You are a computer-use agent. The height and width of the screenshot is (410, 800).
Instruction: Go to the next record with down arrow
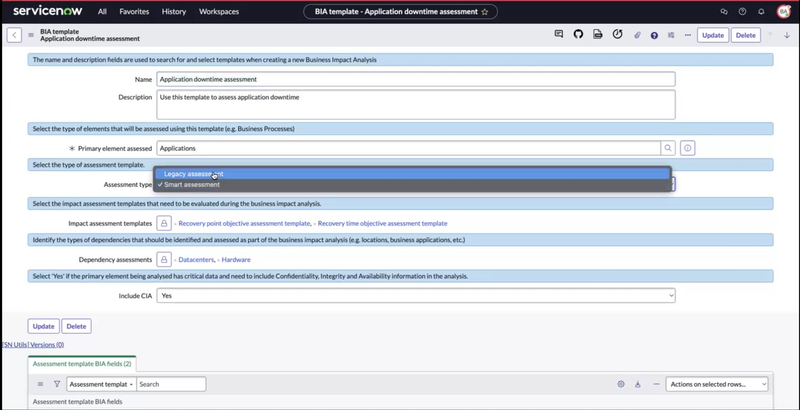[x=787, y=35]
